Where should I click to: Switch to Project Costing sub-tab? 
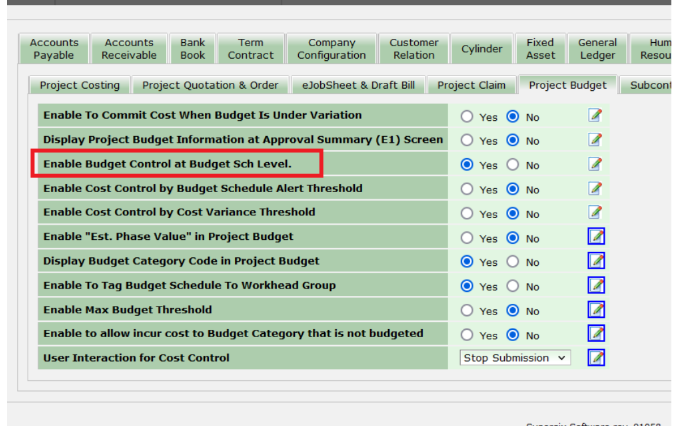pos(80,85)
